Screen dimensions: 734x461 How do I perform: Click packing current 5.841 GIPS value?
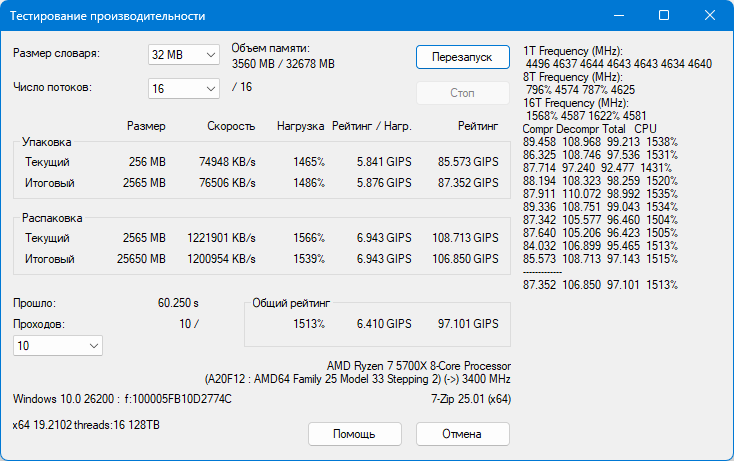point(384,162)
